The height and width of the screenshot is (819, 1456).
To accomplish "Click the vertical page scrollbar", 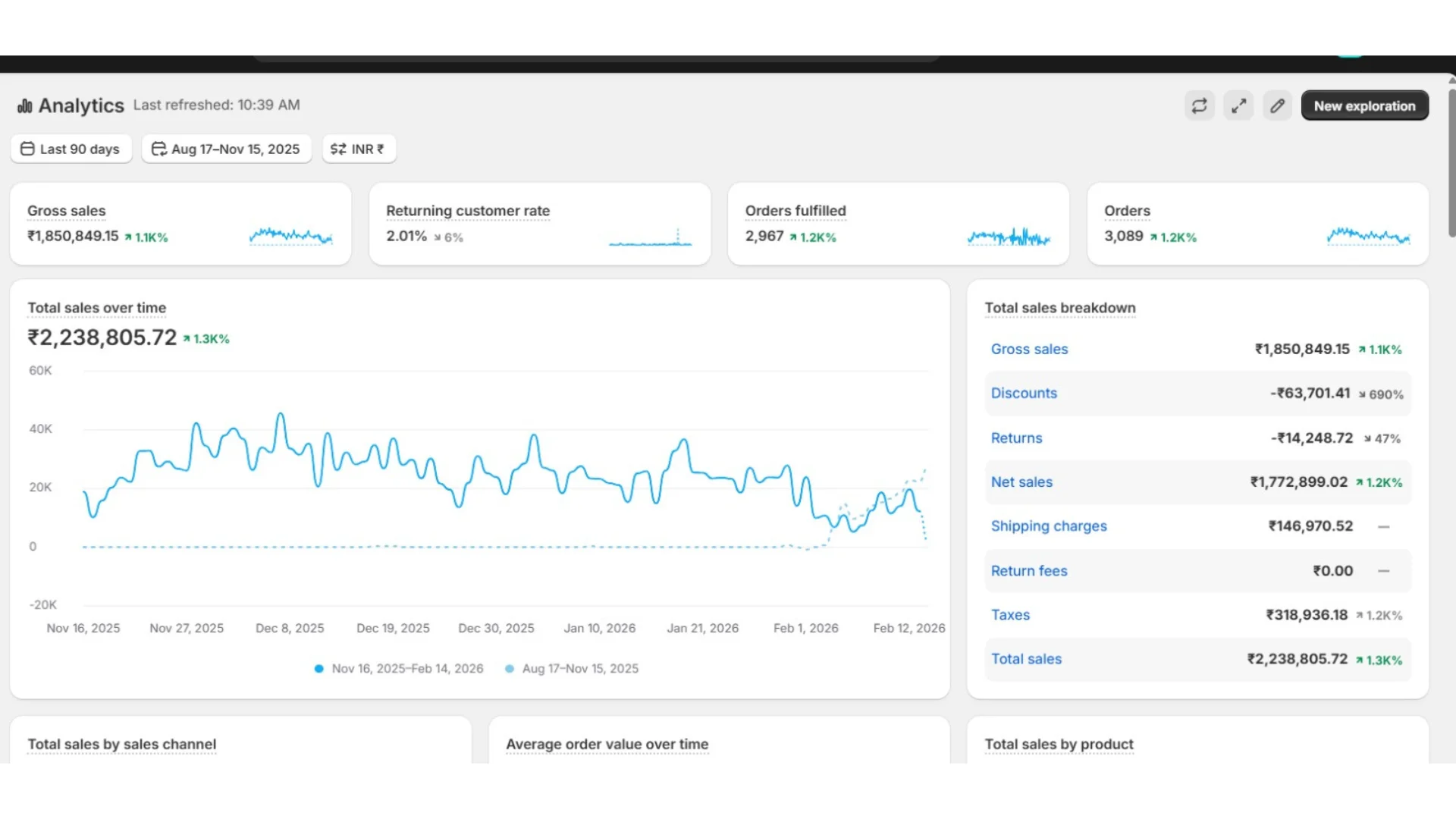I will 1451,163.
